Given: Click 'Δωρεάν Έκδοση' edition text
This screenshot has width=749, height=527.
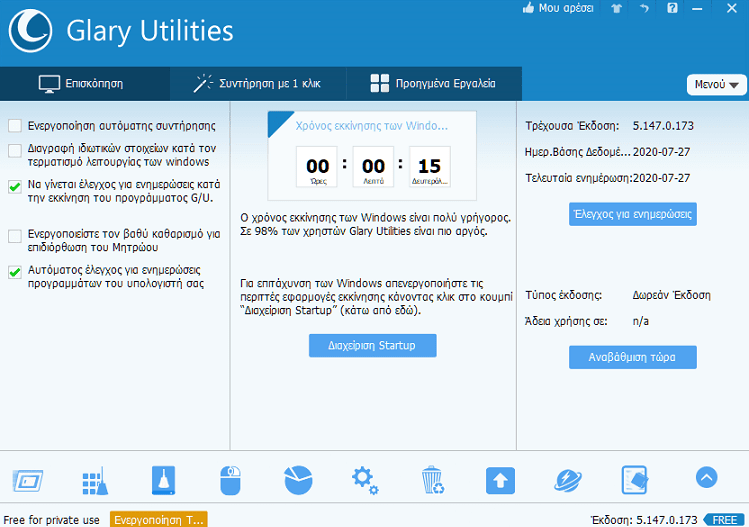Looking at the screenshot, I should tap(671, 295).
